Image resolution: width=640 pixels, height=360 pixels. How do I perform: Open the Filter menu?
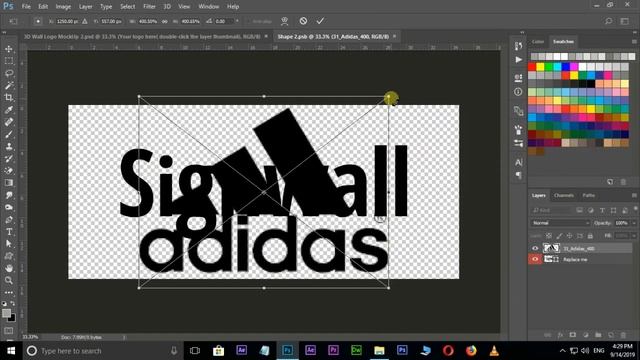[x=149, y=7]
